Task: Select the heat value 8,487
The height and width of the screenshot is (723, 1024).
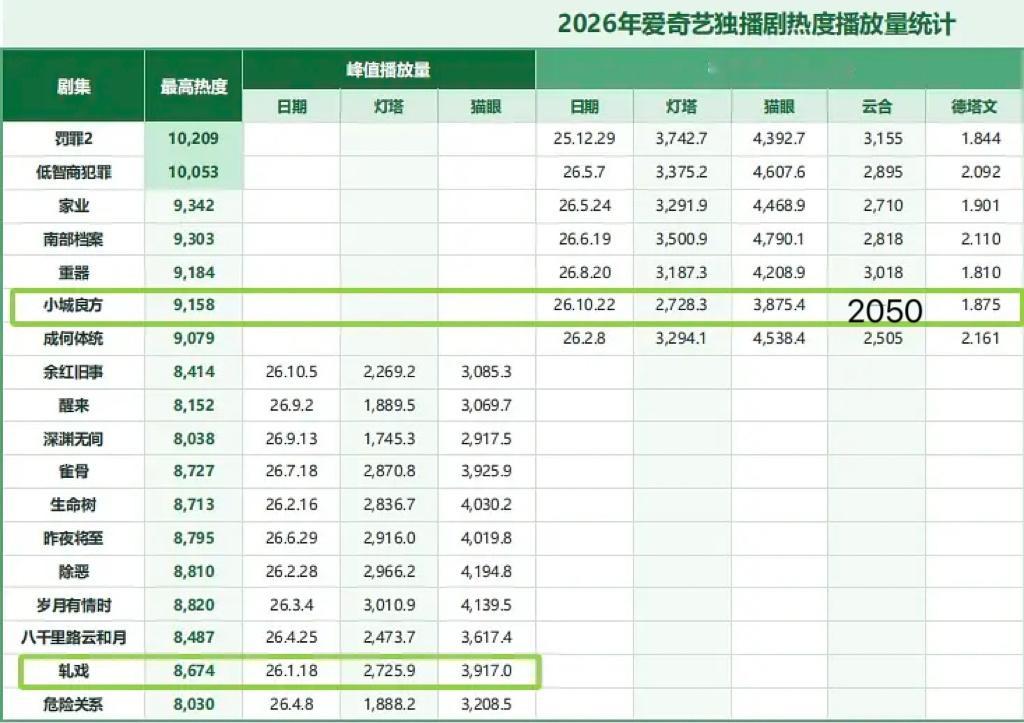Action: point(193,637)
